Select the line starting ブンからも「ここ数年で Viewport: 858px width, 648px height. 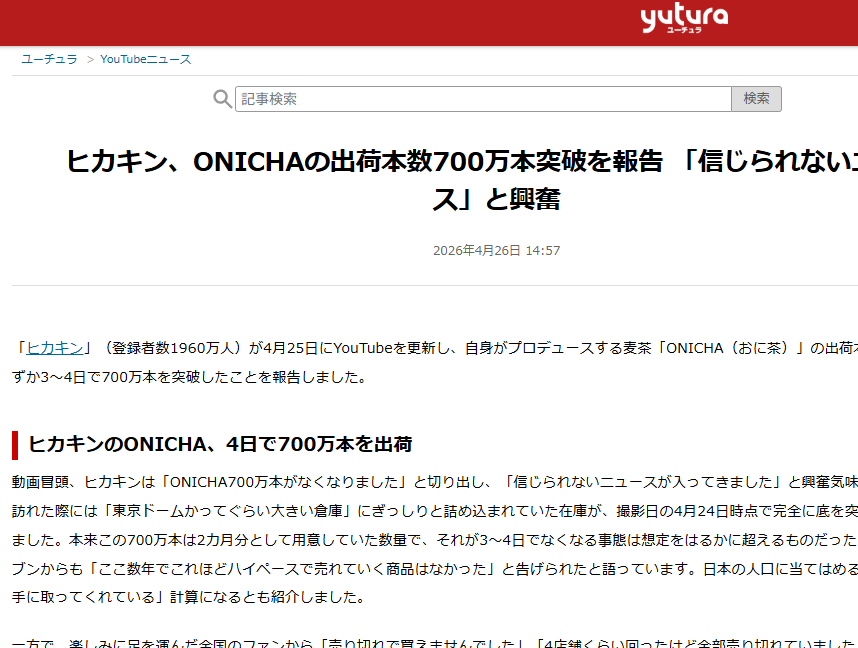(435, 569)
